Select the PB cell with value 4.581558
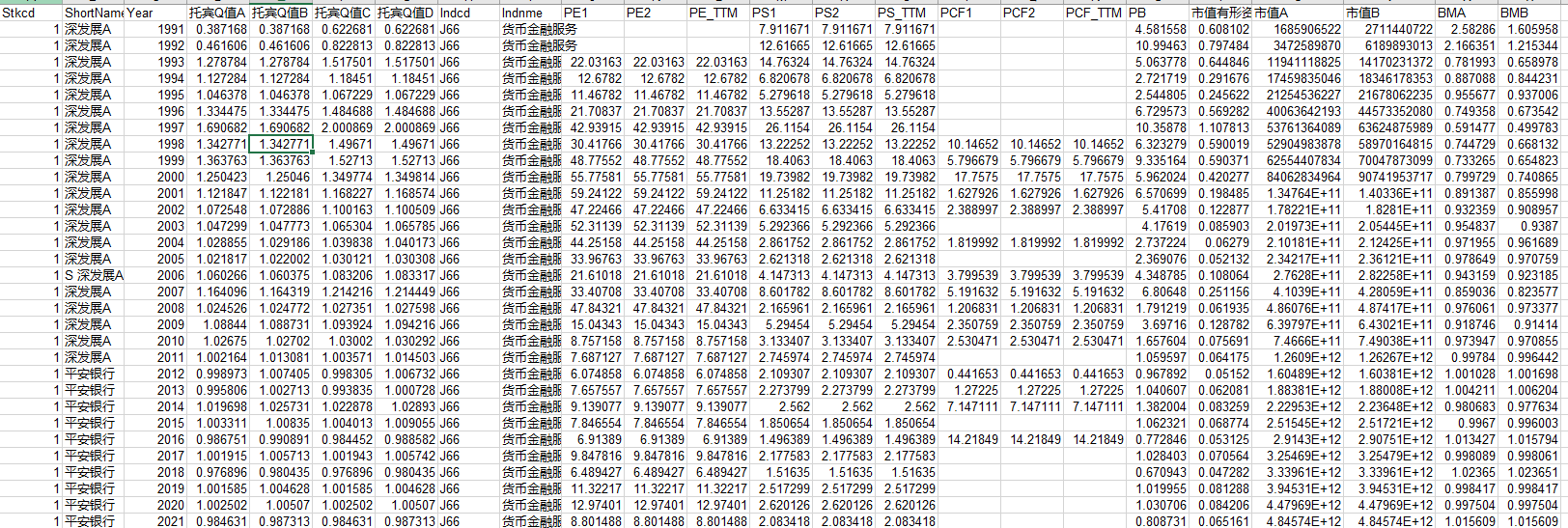 [x=1158, y=29]
